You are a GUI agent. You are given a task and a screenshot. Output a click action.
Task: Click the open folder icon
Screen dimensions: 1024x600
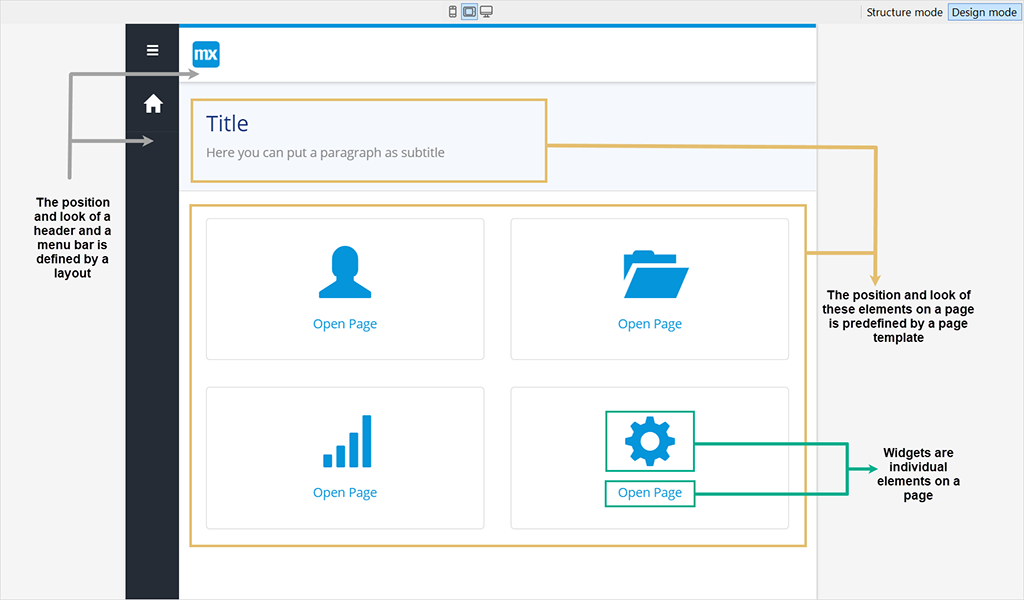coord(655,274)
